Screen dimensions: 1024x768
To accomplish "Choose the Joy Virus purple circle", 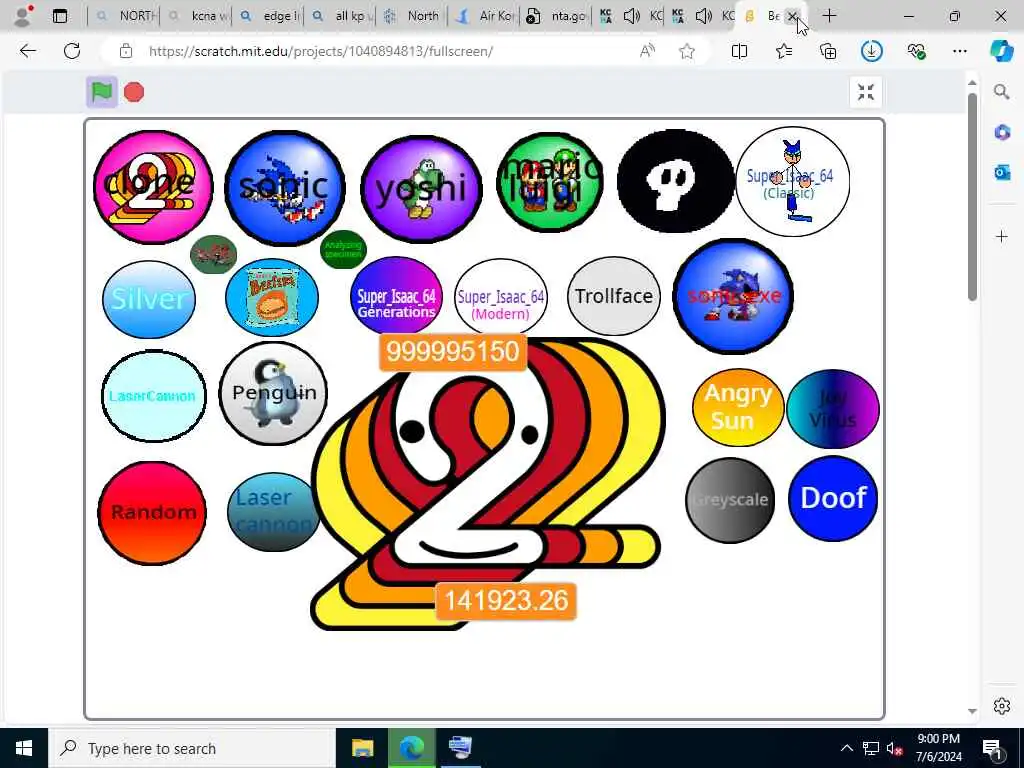I will (x=833, y=409).
